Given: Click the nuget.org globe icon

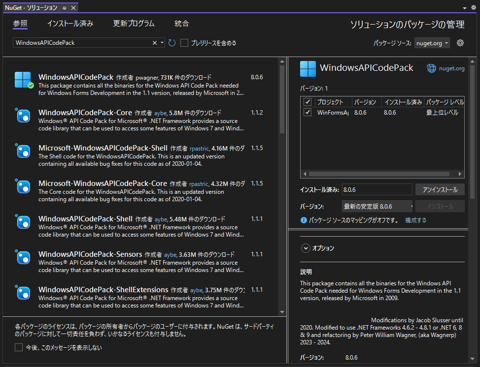Looking at the screenshot, I should click(431, 68).
